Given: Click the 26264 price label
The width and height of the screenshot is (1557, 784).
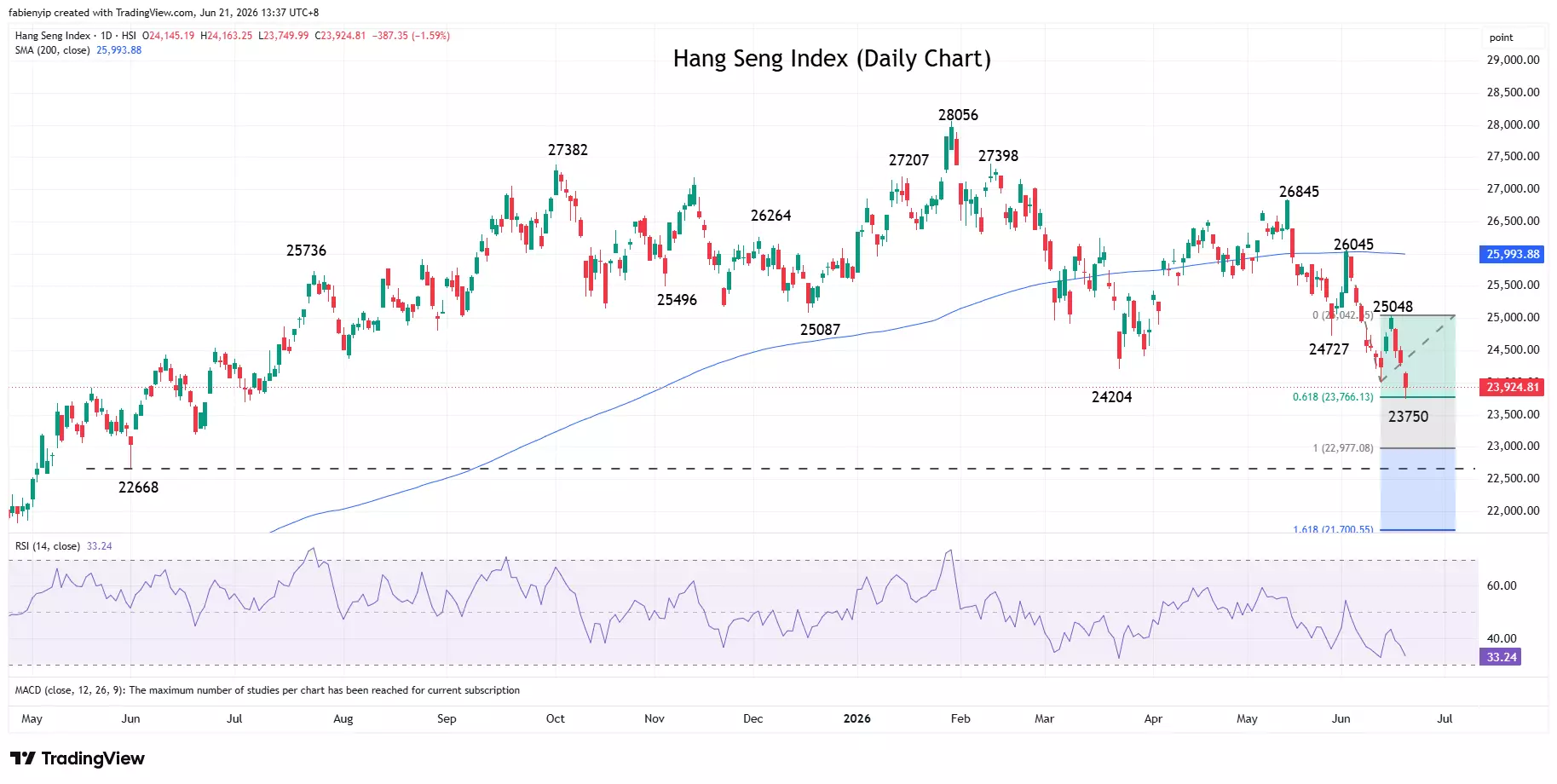Looking at the screenshot, I should click(770, 216).
